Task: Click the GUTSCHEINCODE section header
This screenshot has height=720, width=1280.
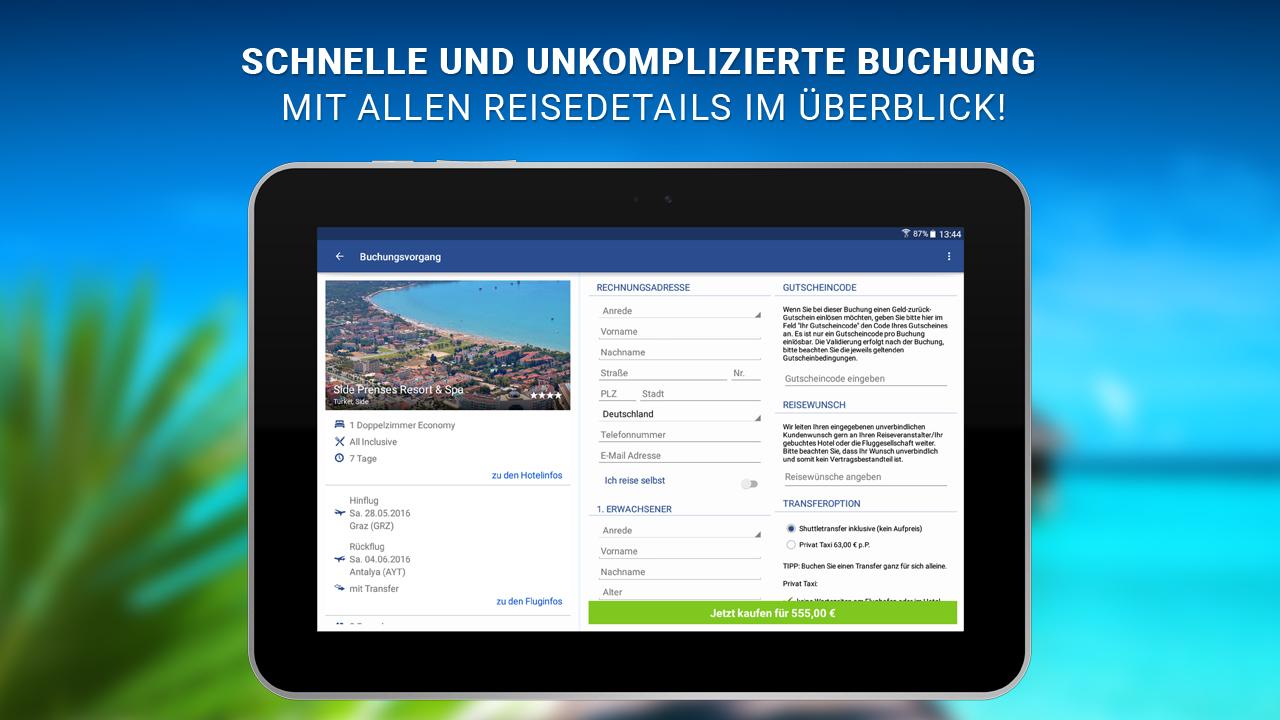Action: tap(820, 288)
